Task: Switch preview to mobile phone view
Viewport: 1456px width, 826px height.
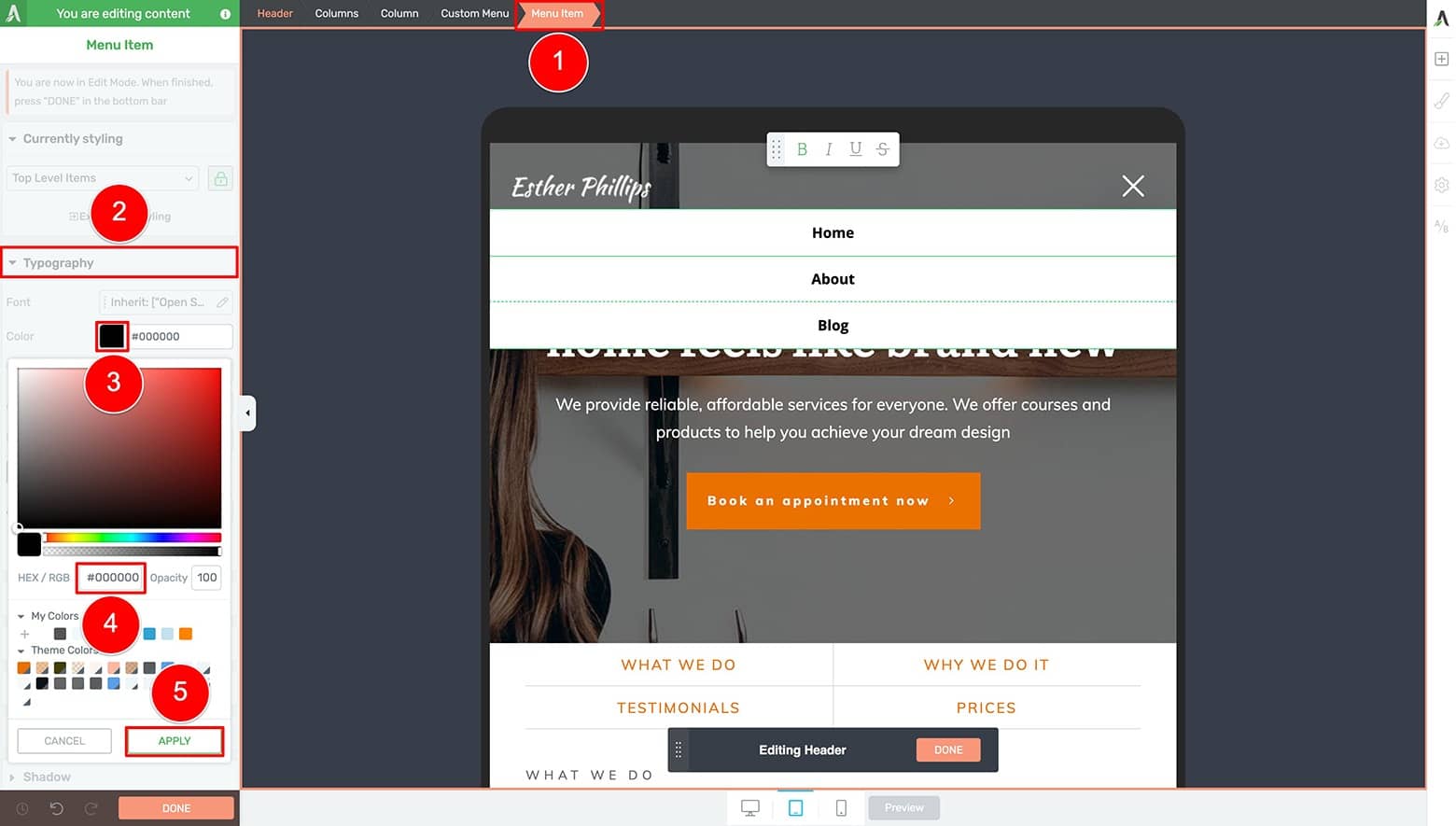Action: (x=841, y=807)
